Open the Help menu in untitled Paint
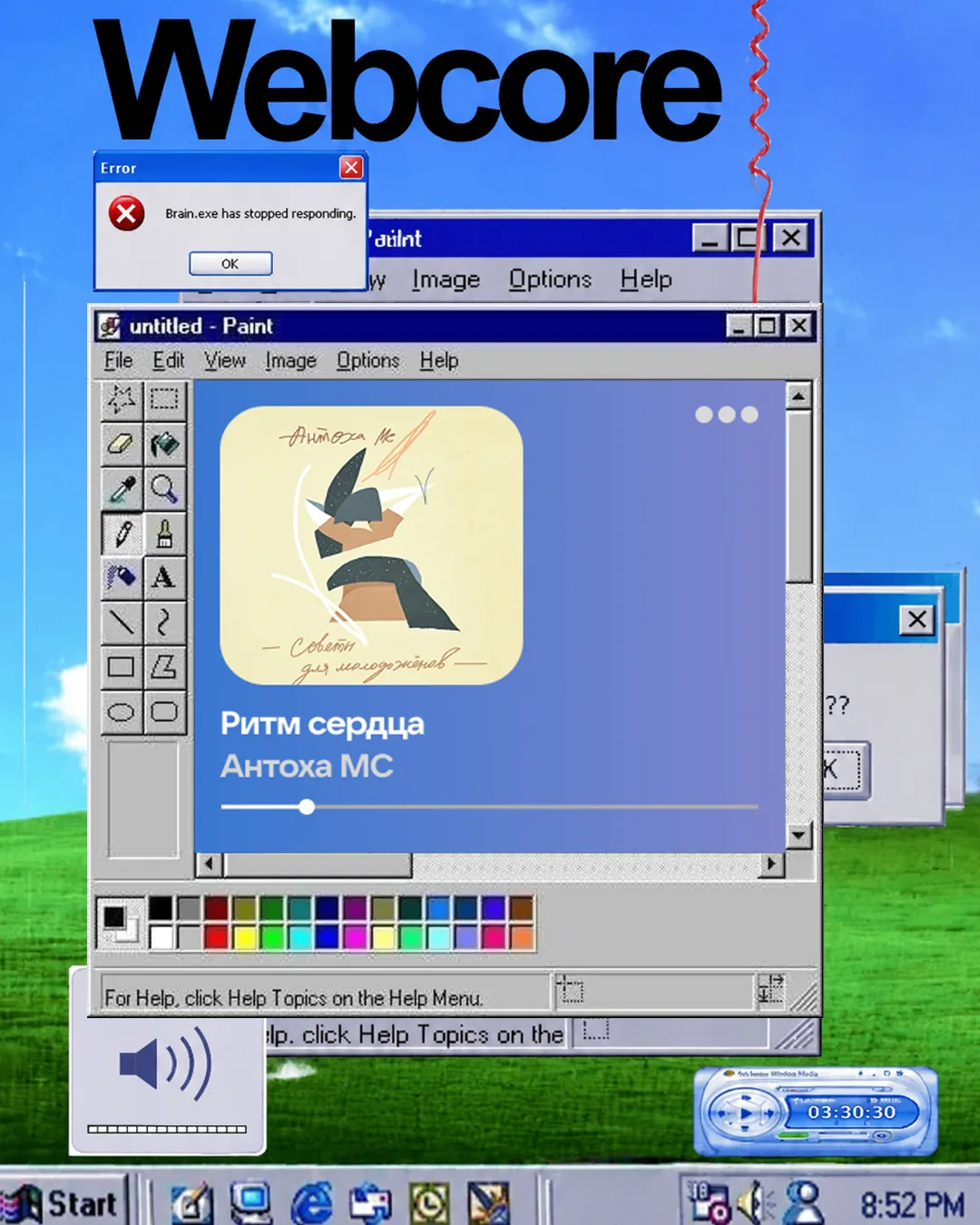Image resolution: width=980 pixels, height=1225 pixels. (x=438, y=360)
